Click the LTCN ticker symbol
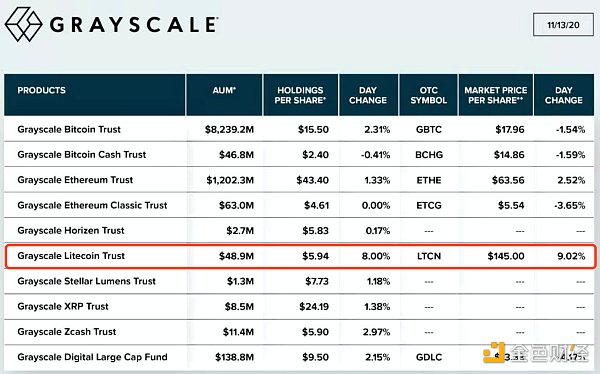 (429, 256)
